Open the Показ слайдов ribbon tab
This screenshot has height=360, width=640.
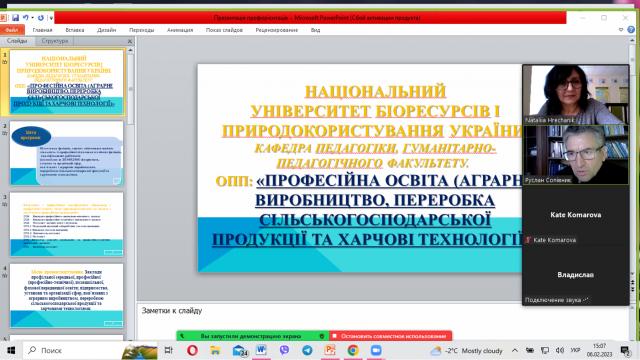224,30
